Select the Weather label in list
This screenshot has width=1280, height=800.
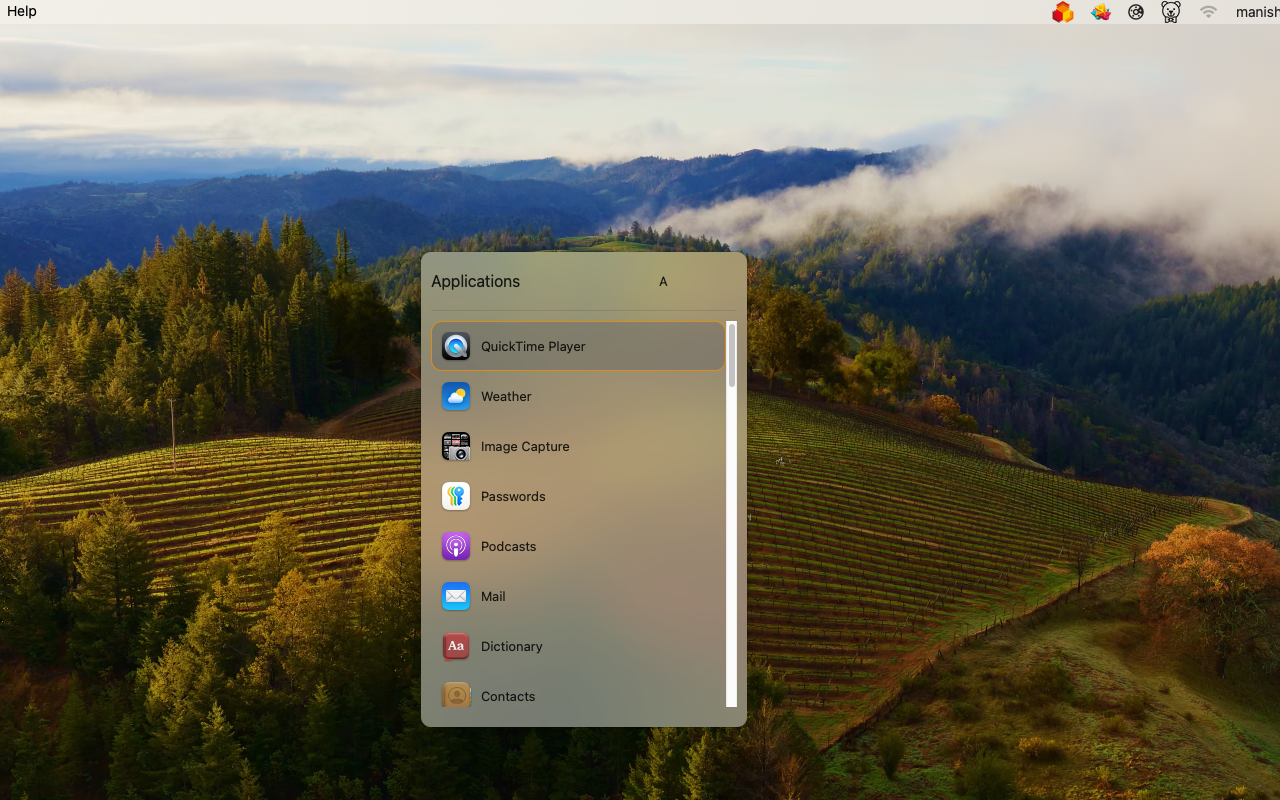point(506,396)
